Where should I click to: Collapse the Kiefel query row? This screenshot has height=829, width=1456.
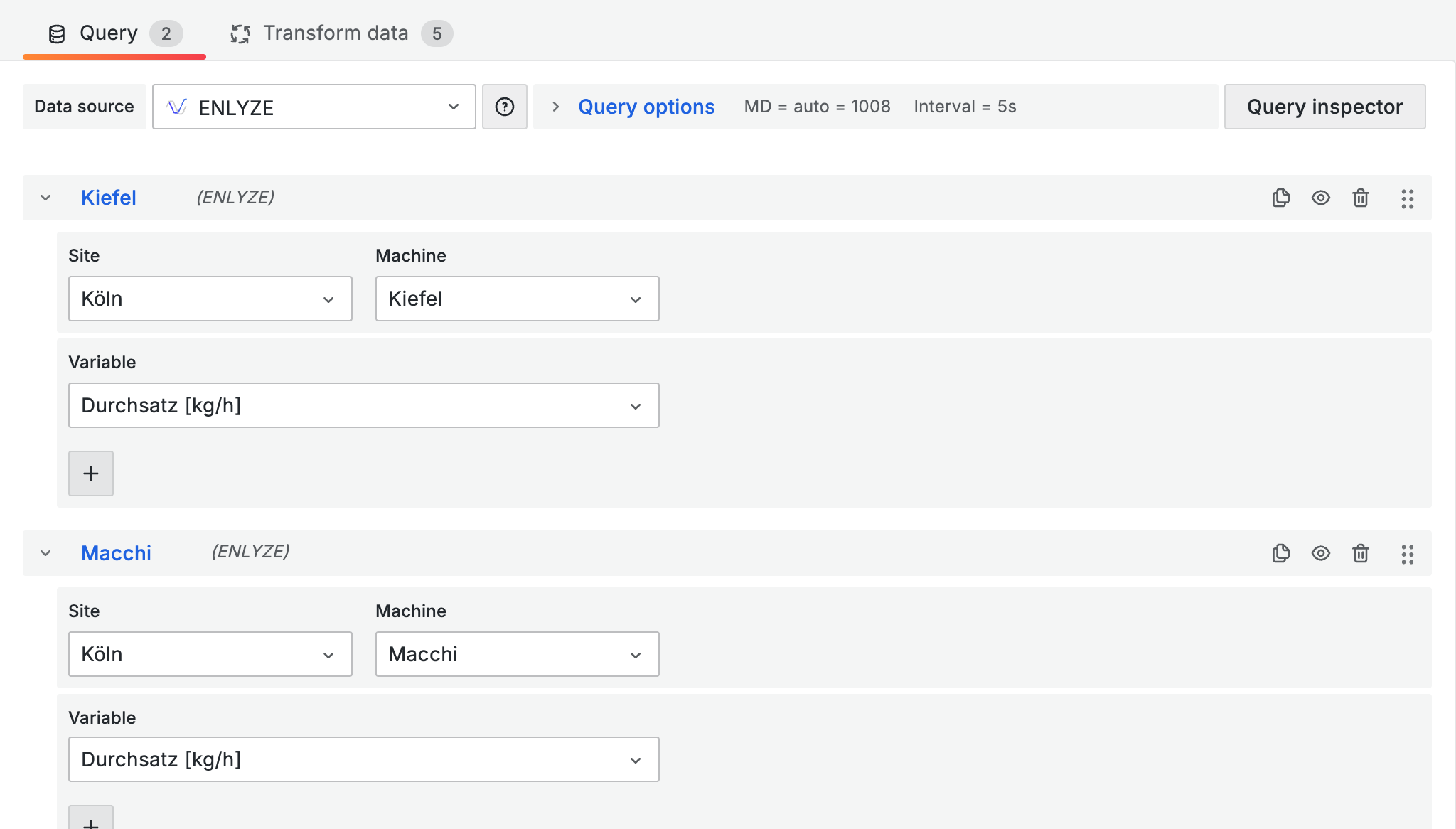[x=45, y=198]
